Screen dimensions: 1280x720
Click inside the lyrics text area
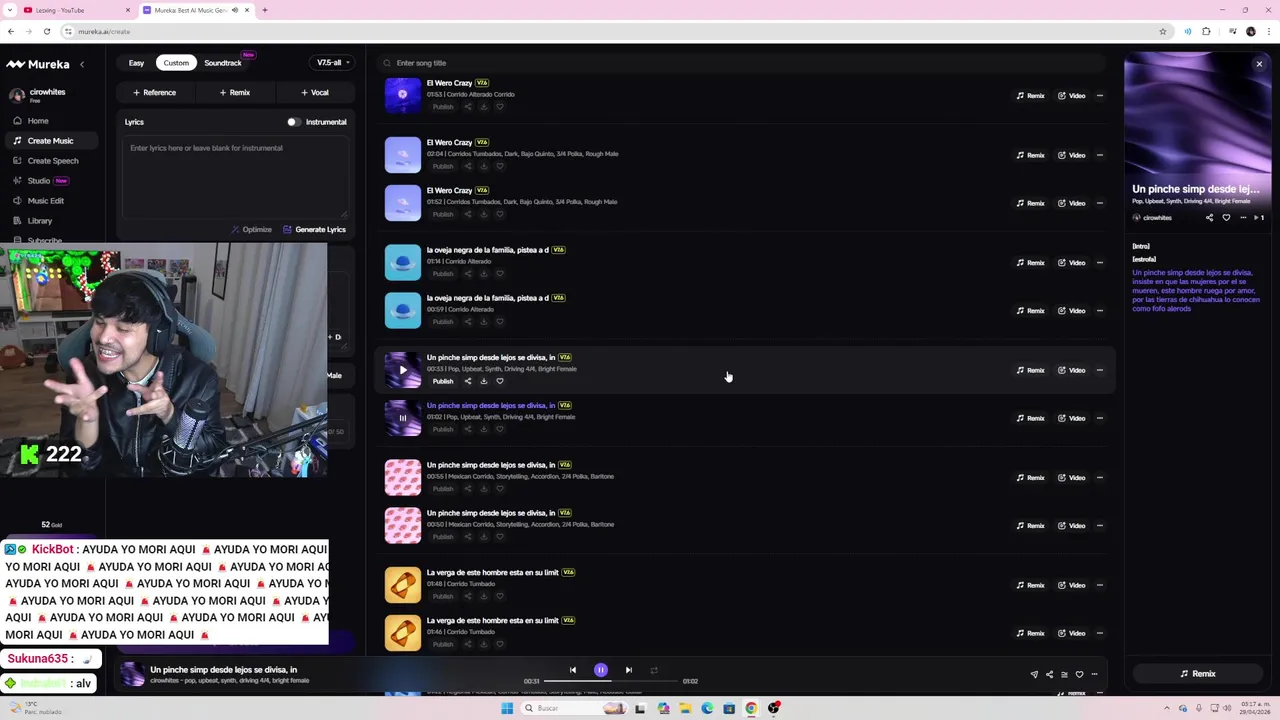click(235, 177)
